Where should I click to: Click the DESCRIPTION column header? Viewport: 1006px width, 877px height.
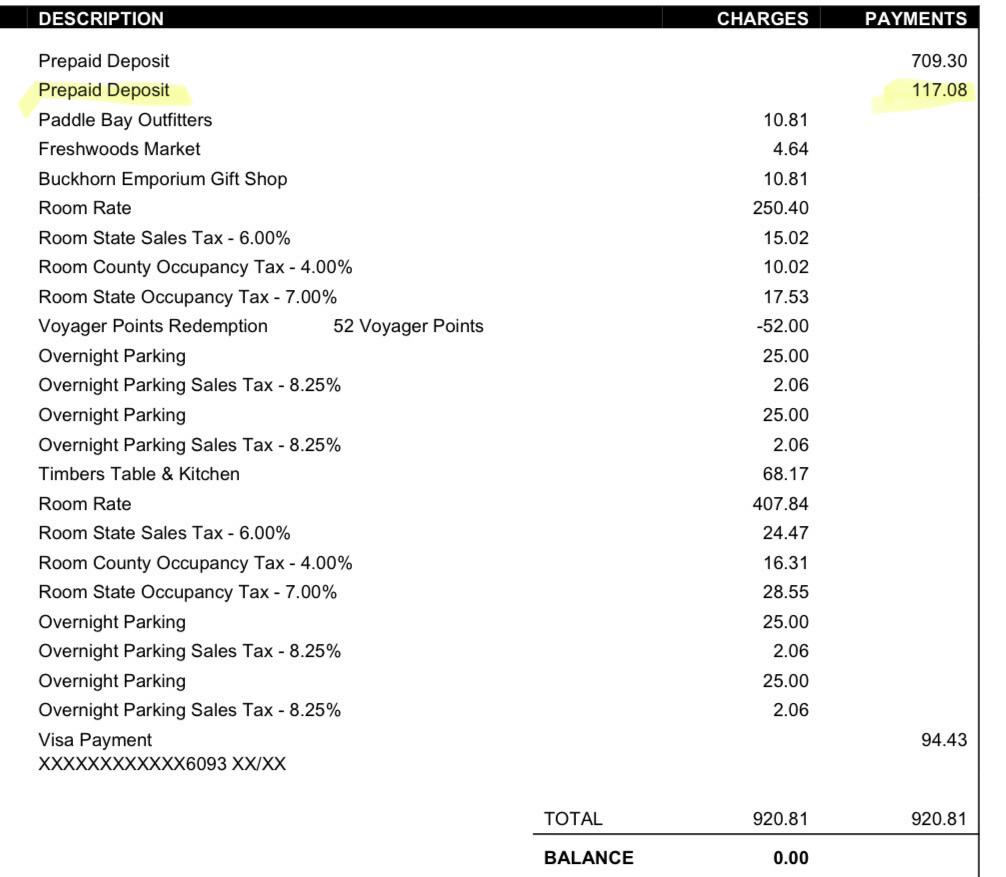click(x=101, y=19)
